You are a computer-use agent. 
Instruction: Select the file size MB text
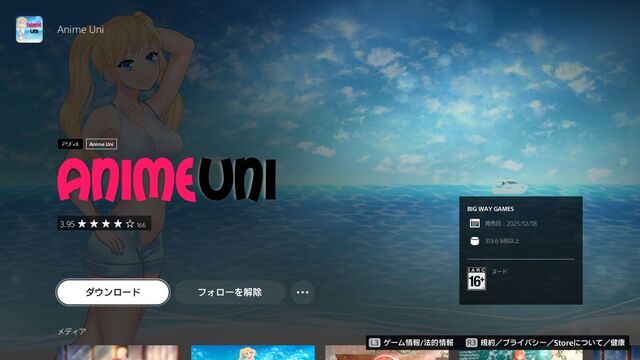[x=502, y=241]
